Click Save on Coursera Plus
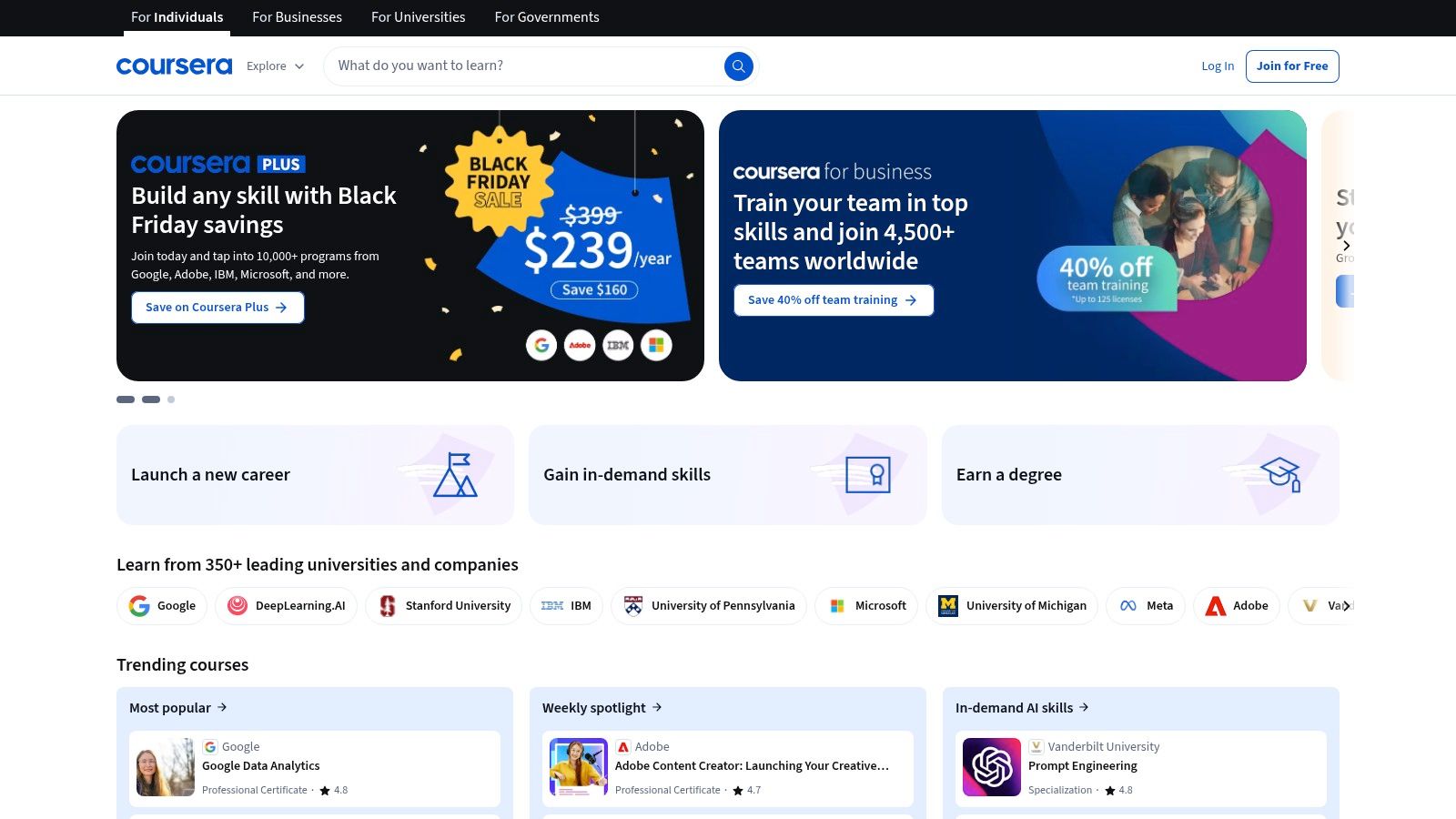1456x819 pixels. 217,308
